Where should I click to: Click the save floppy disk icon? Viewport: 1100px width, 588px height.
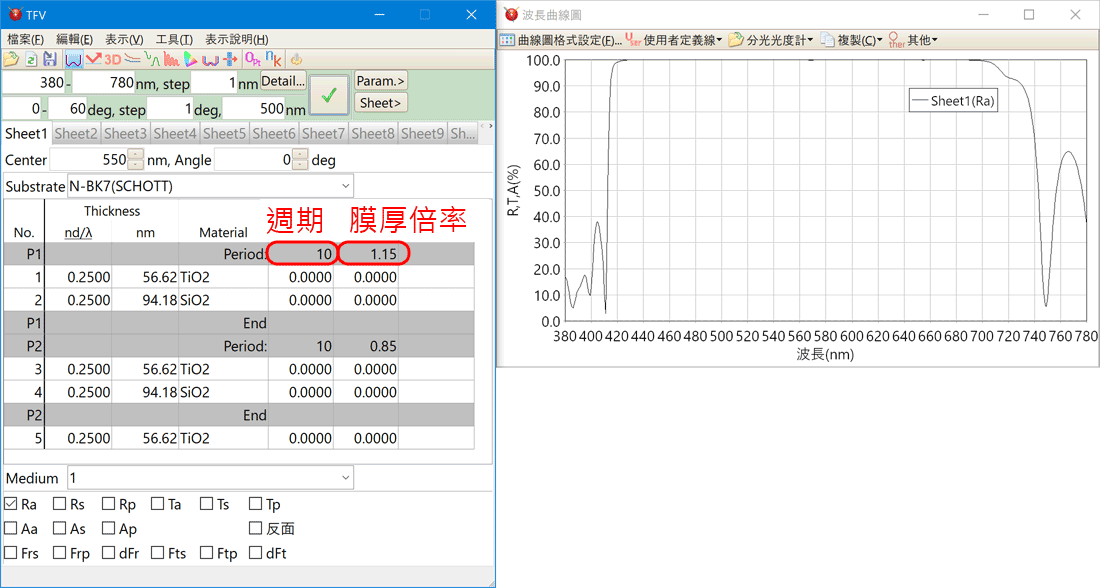tap(49, 59)
